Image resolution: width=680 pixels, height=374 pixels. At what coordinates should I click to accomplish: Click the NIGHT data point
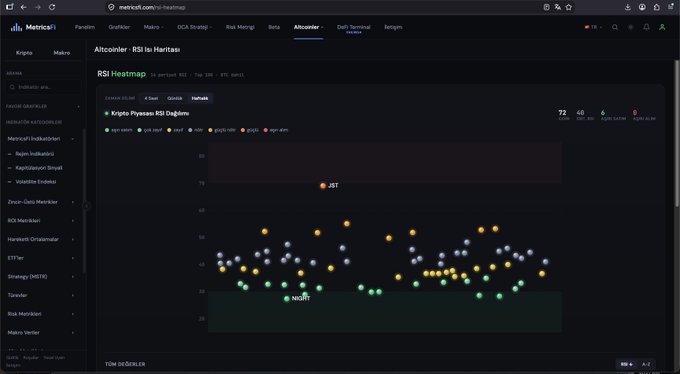[287, 299]
